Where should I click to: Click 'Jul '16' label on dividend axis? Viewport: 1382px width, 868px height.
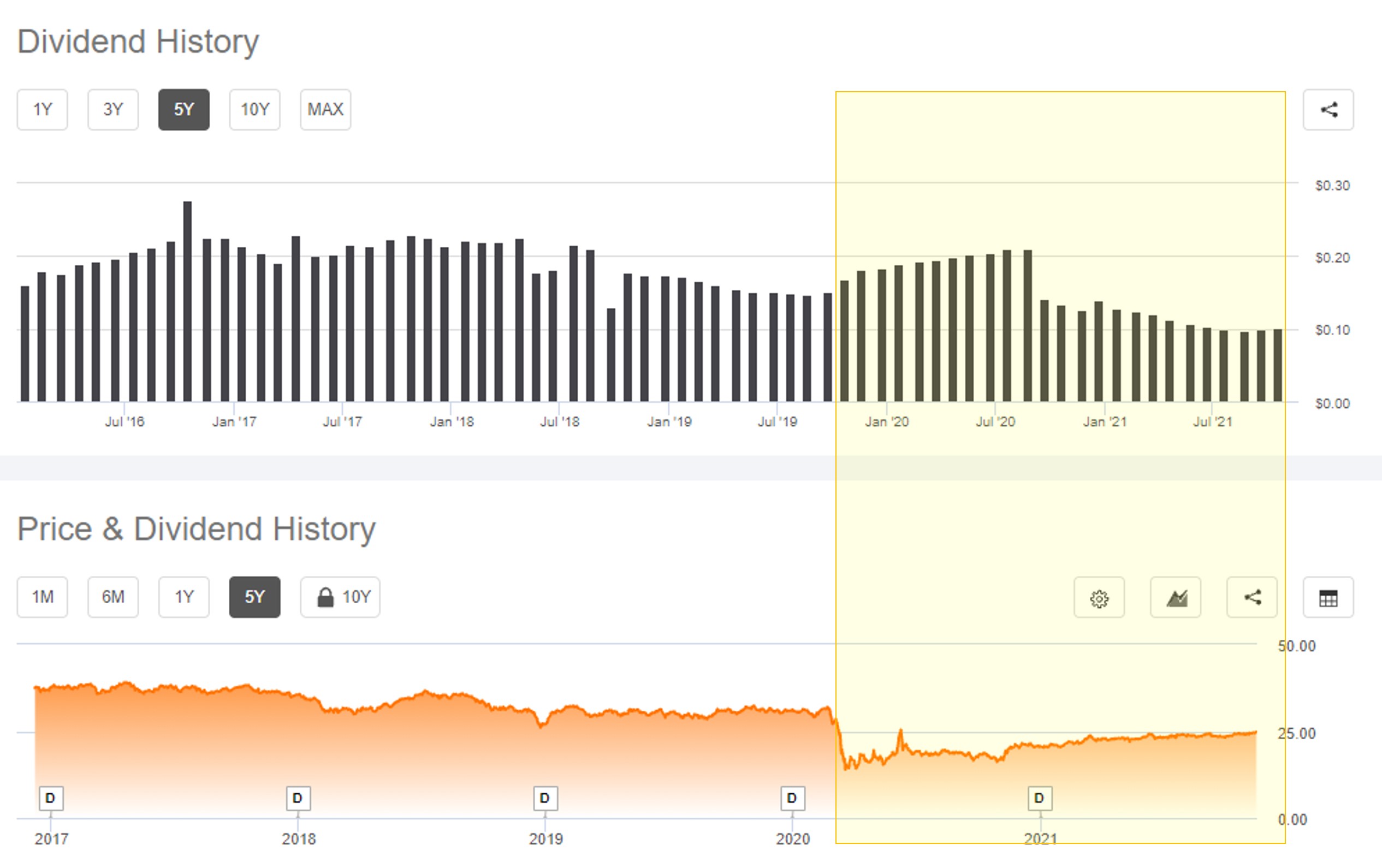(124, 421)
